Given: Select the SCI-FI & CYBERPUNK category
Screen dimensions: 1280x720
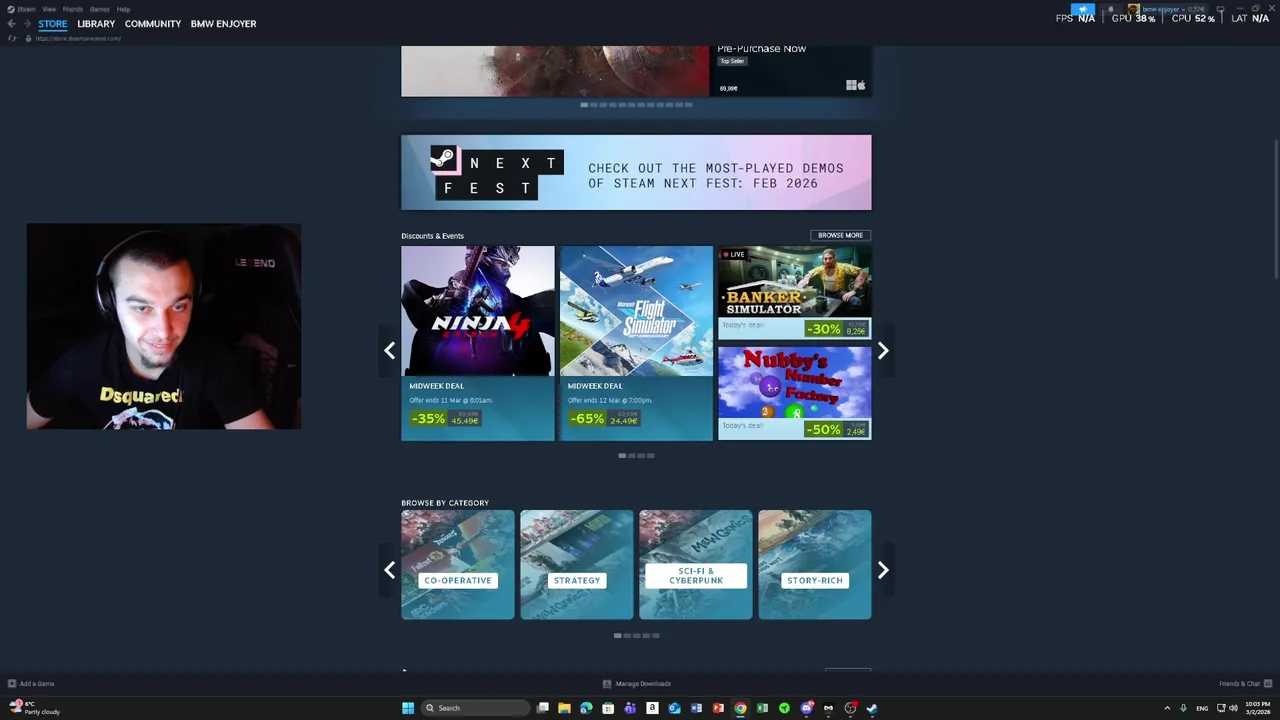Looking at the screenshot, I should (696, 565).
